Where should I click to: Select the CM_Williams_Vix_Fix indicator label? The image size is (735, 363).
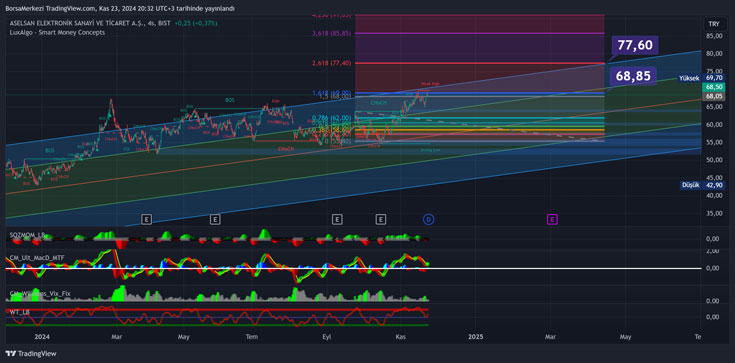[40, 294]
